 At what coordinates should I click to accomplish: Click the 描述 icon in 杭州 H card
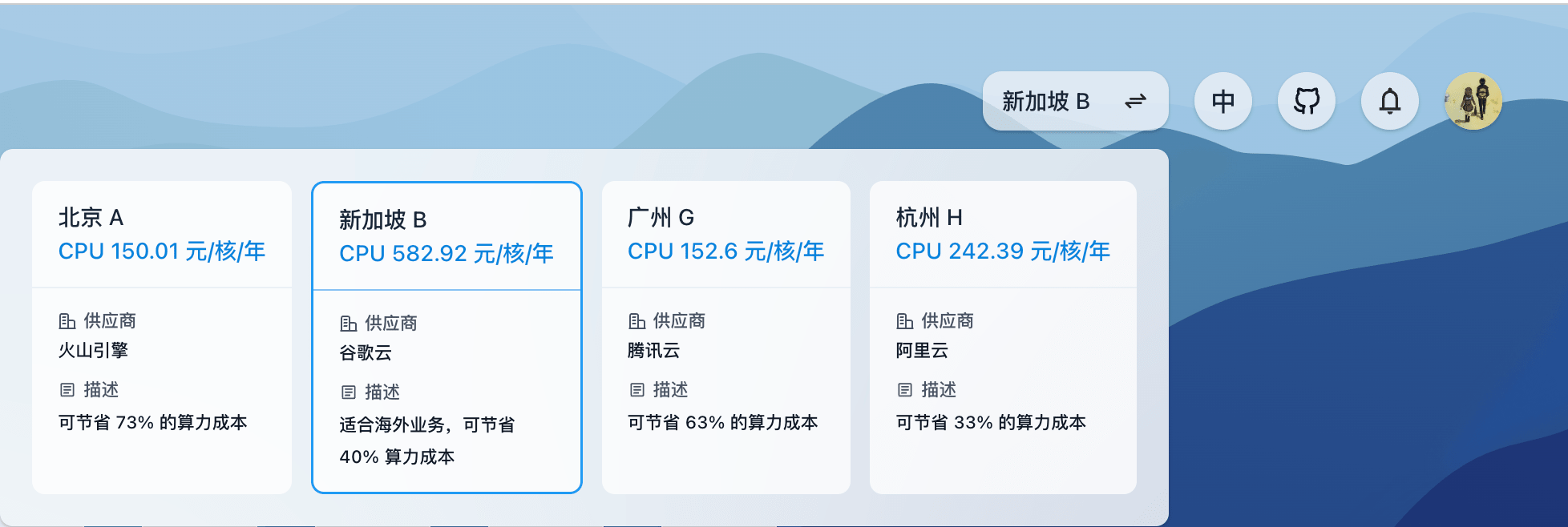pos(904,390)
